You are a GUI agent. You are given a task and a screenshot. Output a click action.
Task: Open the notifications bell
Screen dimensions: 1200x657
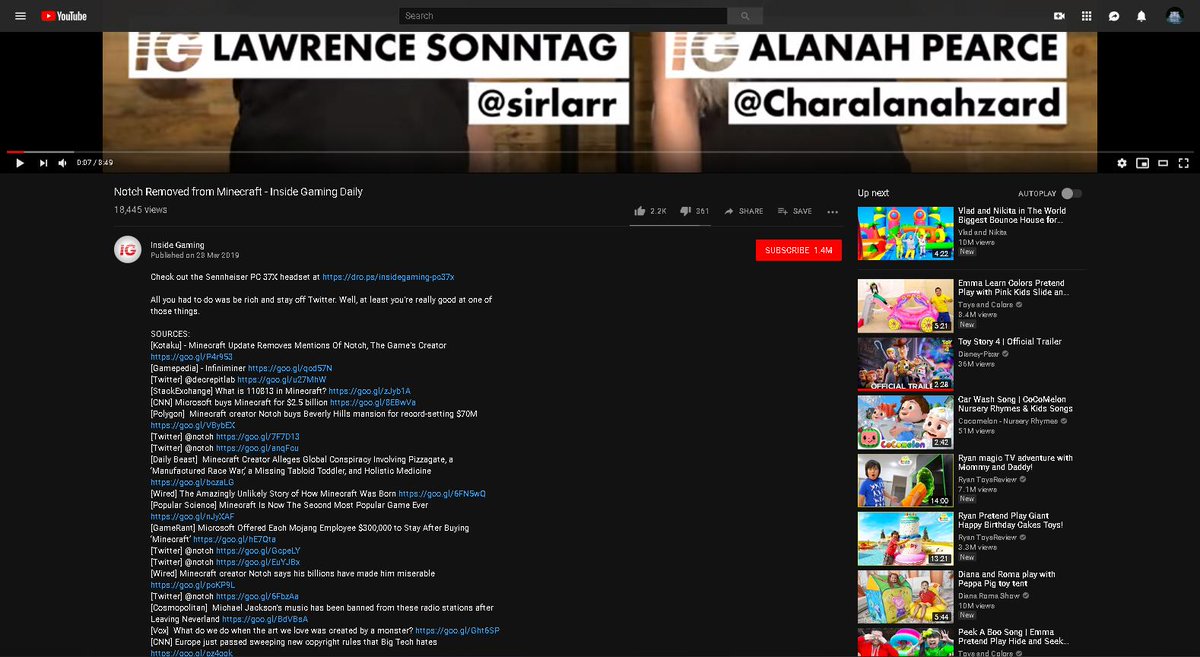[1141, 16]
